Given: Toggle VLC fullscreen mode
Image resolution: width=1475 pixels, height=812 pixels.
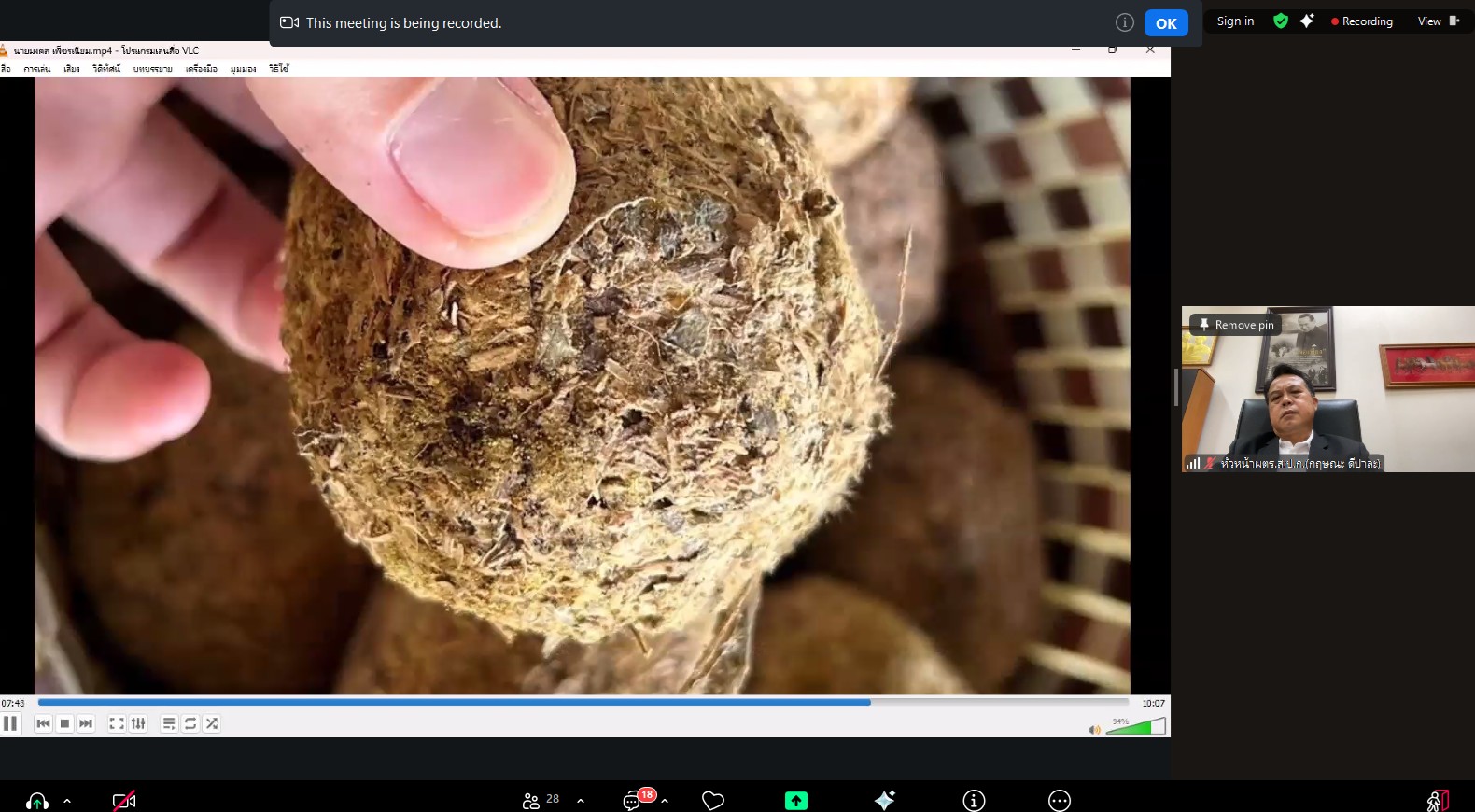Looking at the screenshot, I should pyautogui.click(x=117, y=723).
